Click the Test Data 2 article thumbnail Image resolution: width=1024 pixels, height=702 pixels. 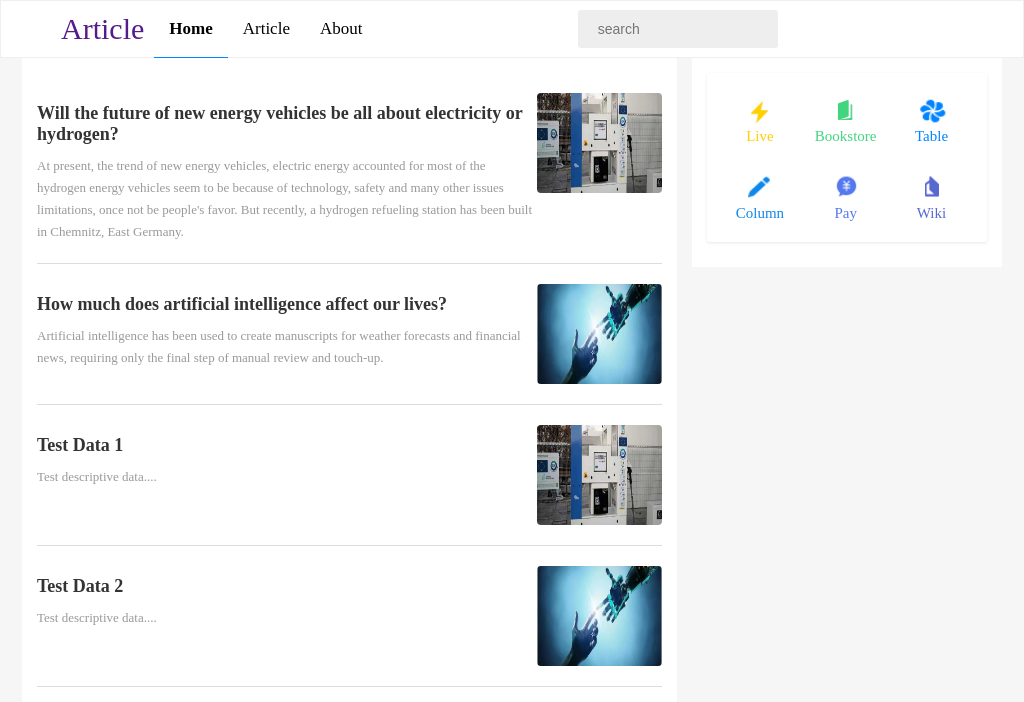coord(599,615)
